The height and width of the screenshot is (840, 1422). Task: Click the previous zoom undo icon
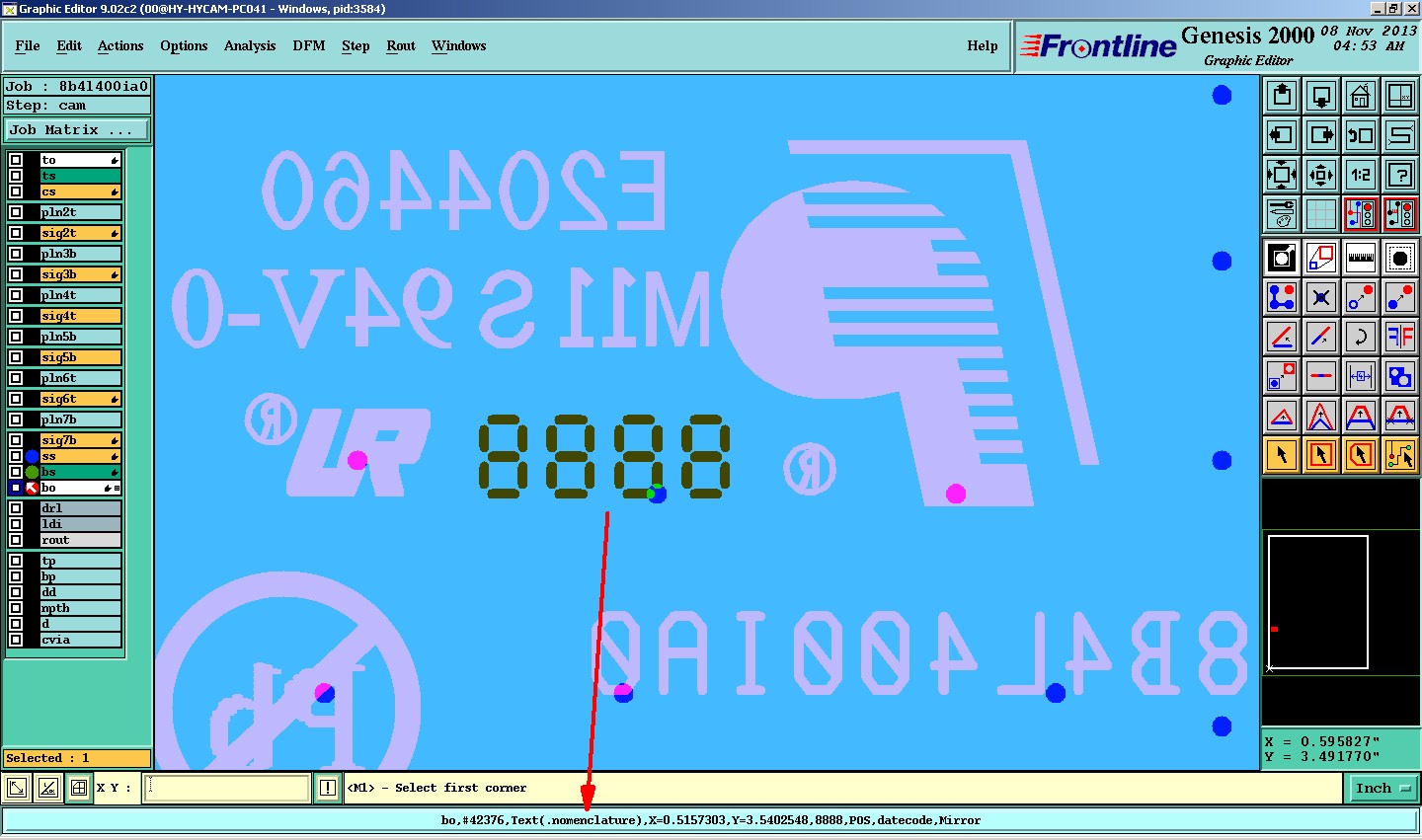click(1361, 135)
